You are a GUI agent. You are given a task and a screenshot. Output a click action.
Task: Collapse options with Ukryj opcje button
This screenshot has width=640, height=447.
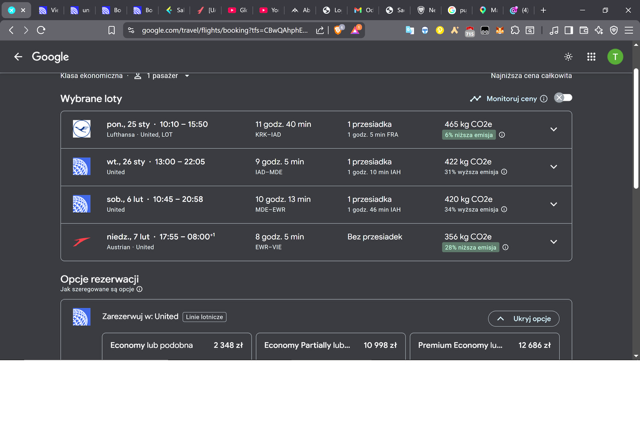click(x=524, y=319)
